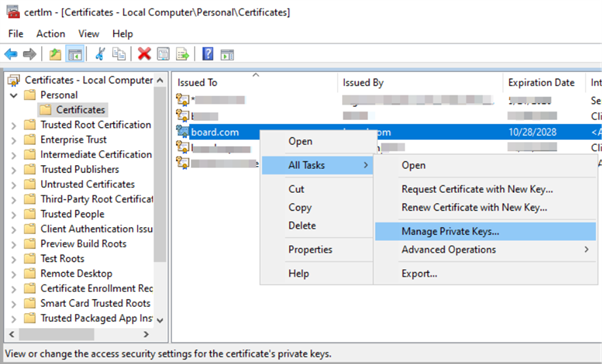
Task: Click the Forward arrow toolbar icon
Action: (30, 54)
